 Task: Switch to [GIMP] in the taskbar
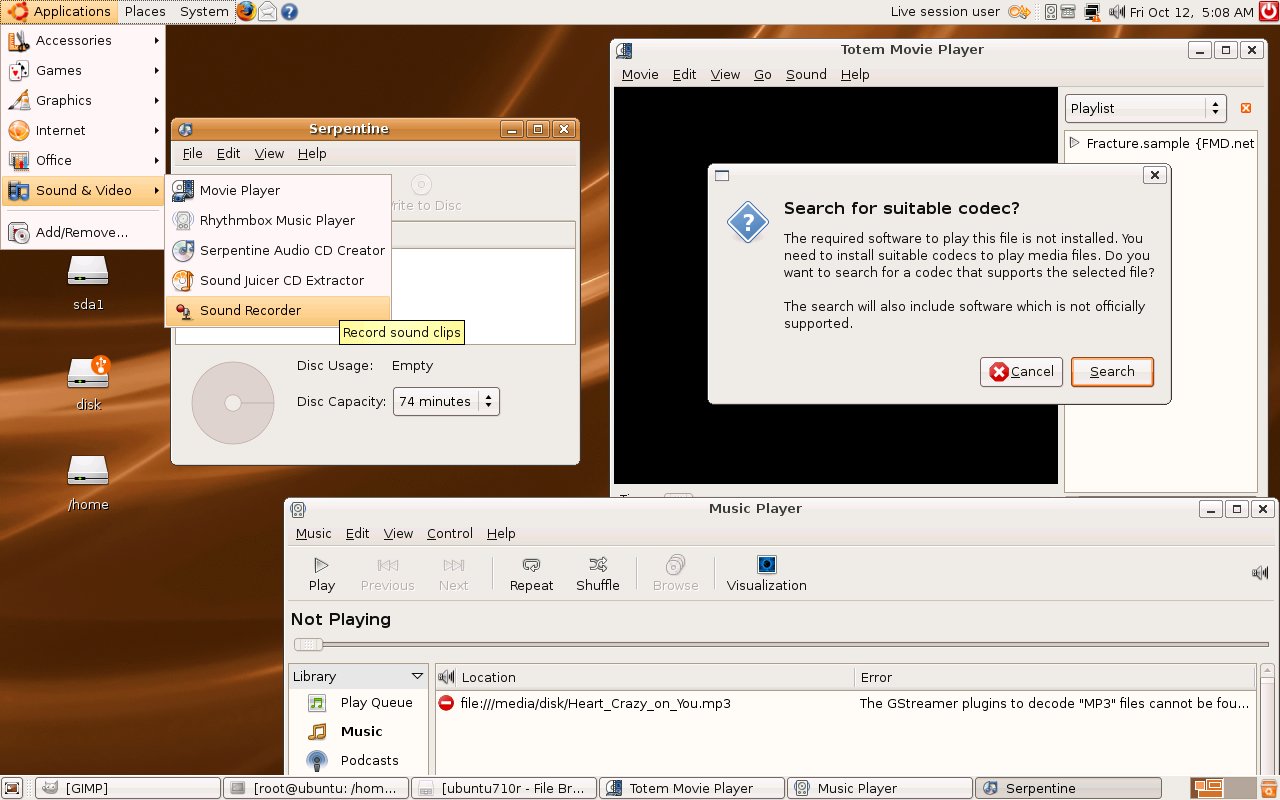pos(128,788)
